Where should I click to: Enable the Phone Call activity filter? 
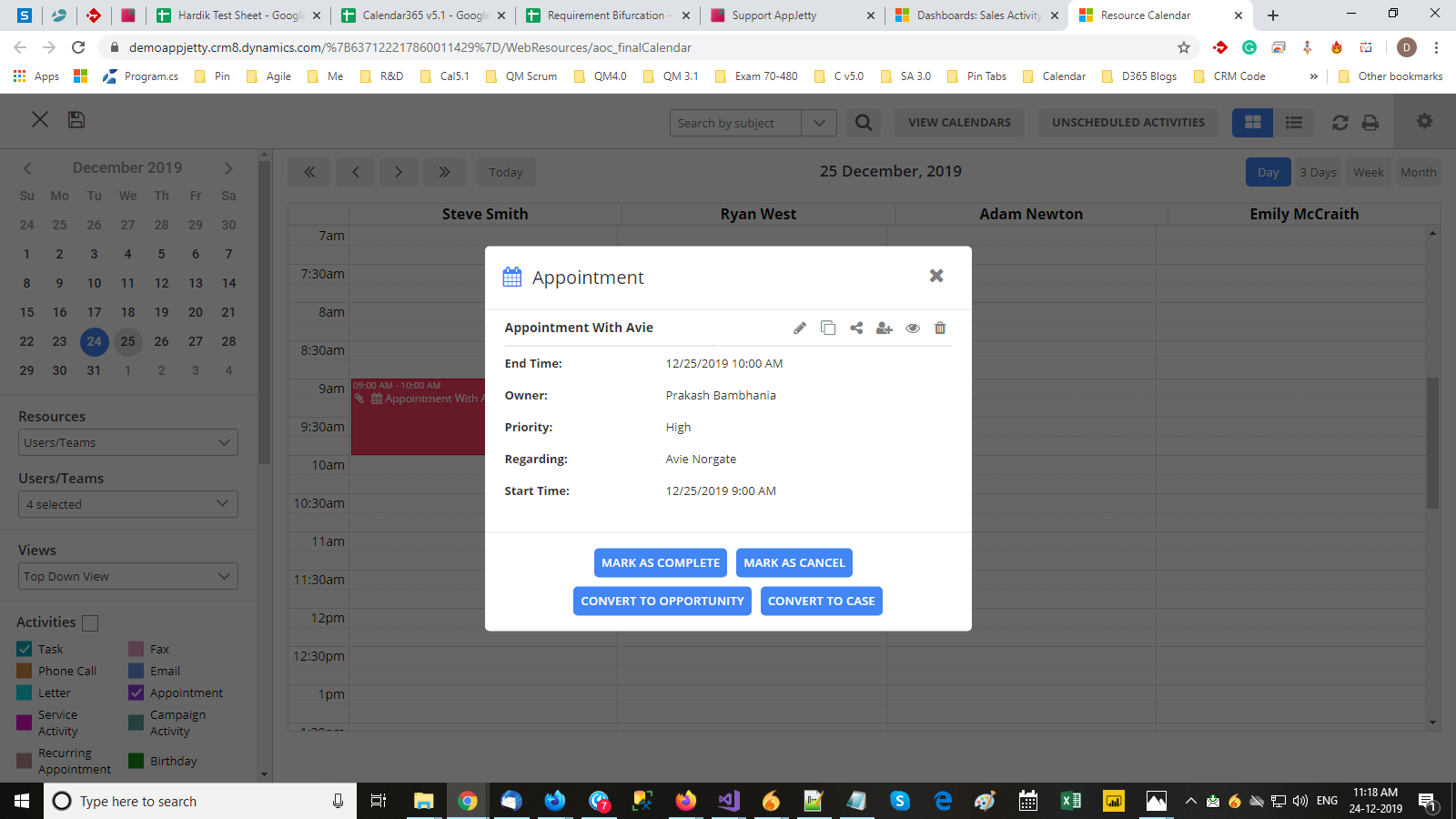click(24, 671)
